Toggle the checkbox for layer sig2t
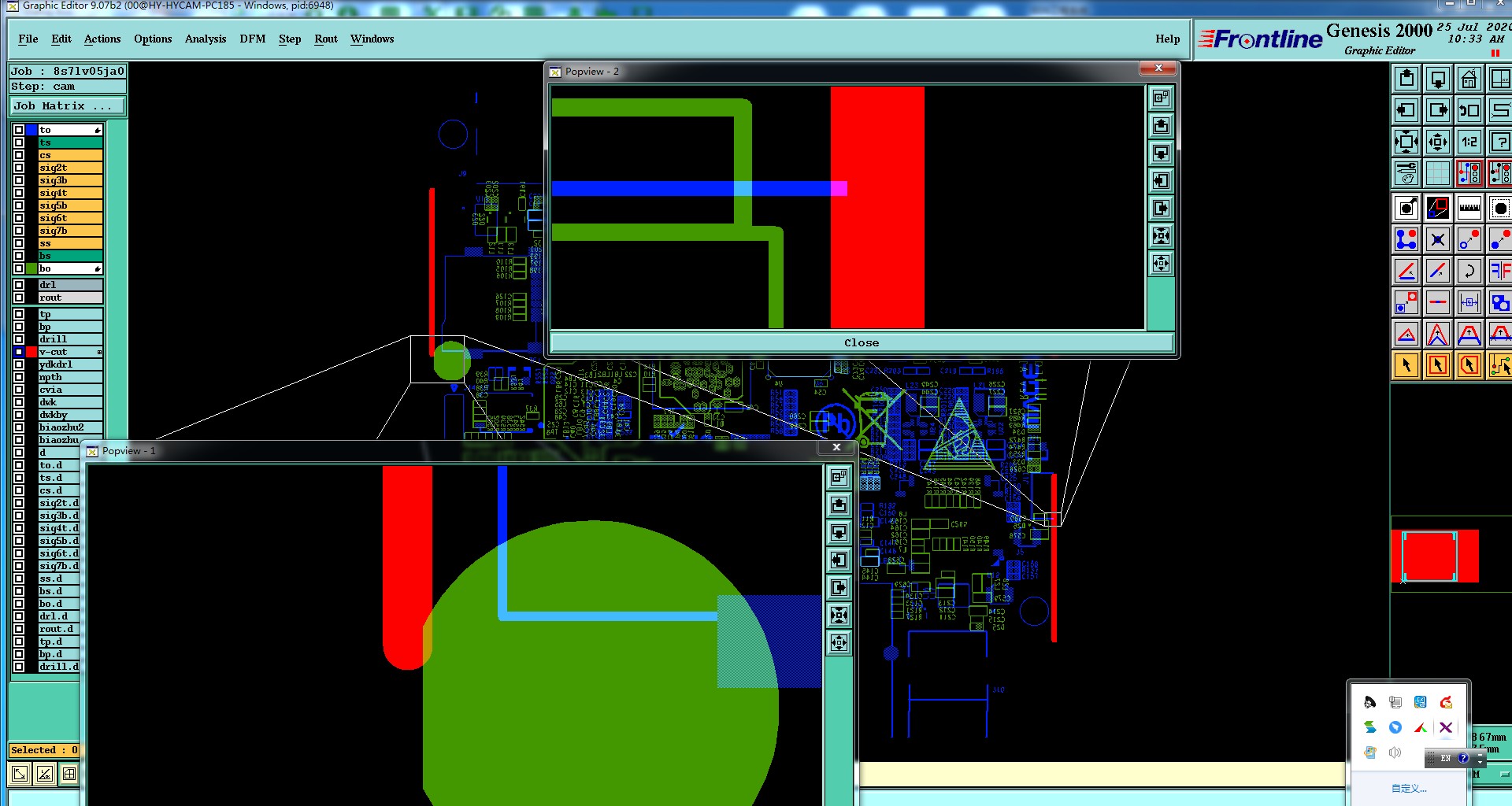 coord(19,168)
